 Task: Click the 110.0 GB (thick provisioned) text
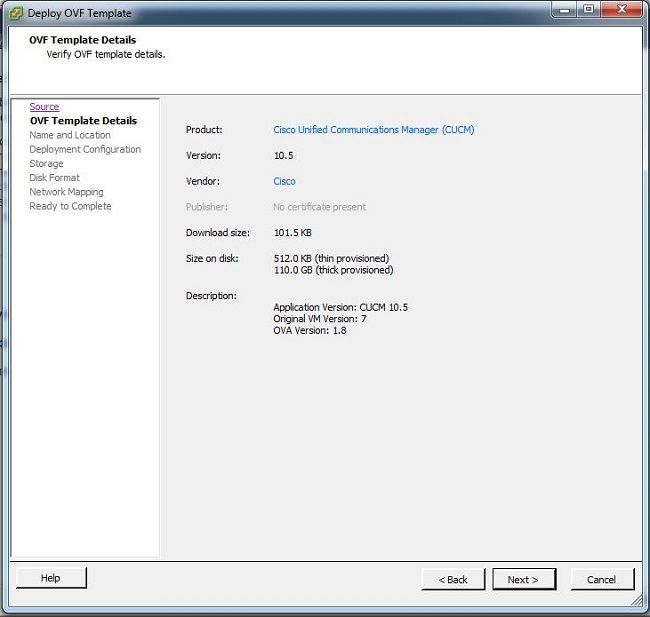coord(333,270)
